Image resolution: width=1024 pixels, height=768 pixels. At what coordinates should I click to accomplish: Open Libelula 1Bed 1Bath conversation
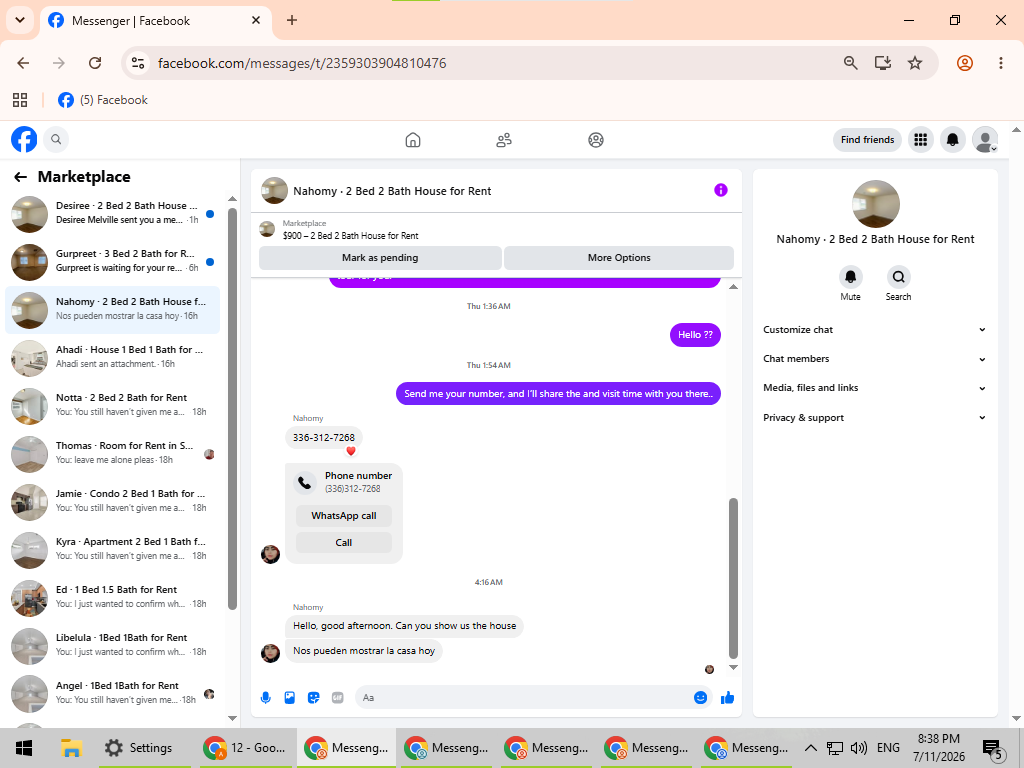(x=112, y=645)
